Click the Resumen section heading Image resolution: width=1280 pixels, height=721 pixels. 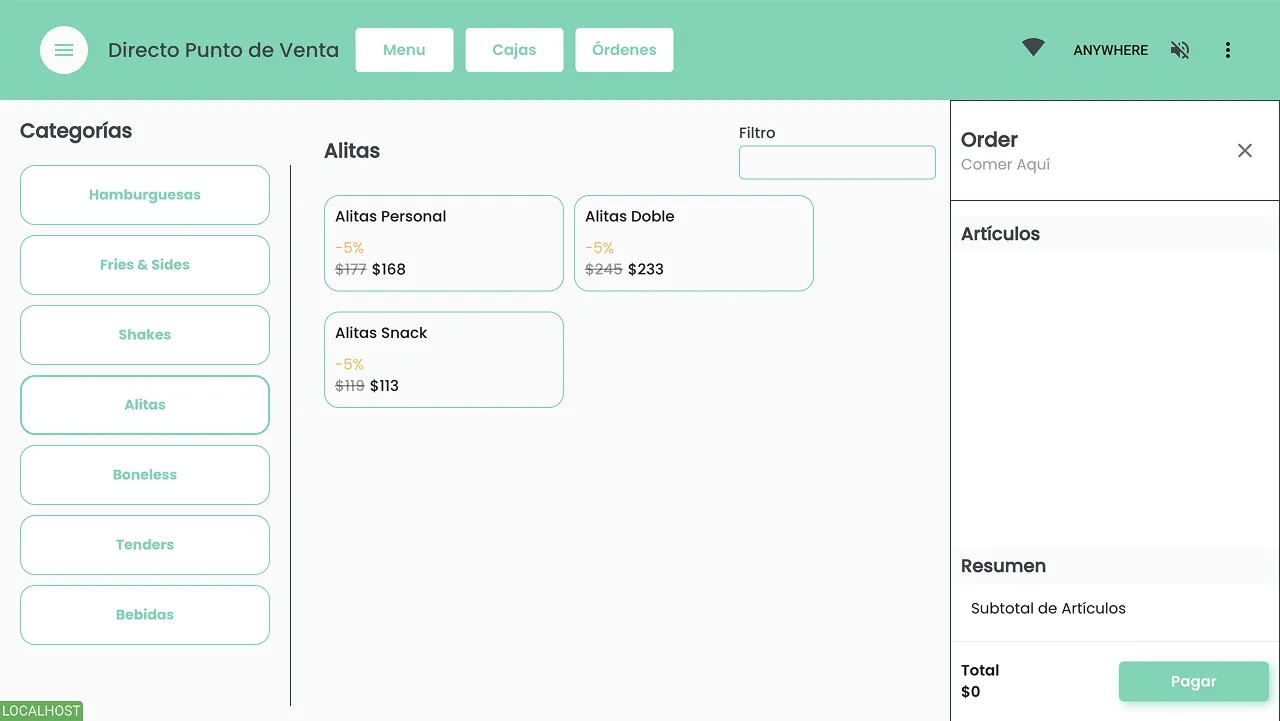click(1003, 566)
